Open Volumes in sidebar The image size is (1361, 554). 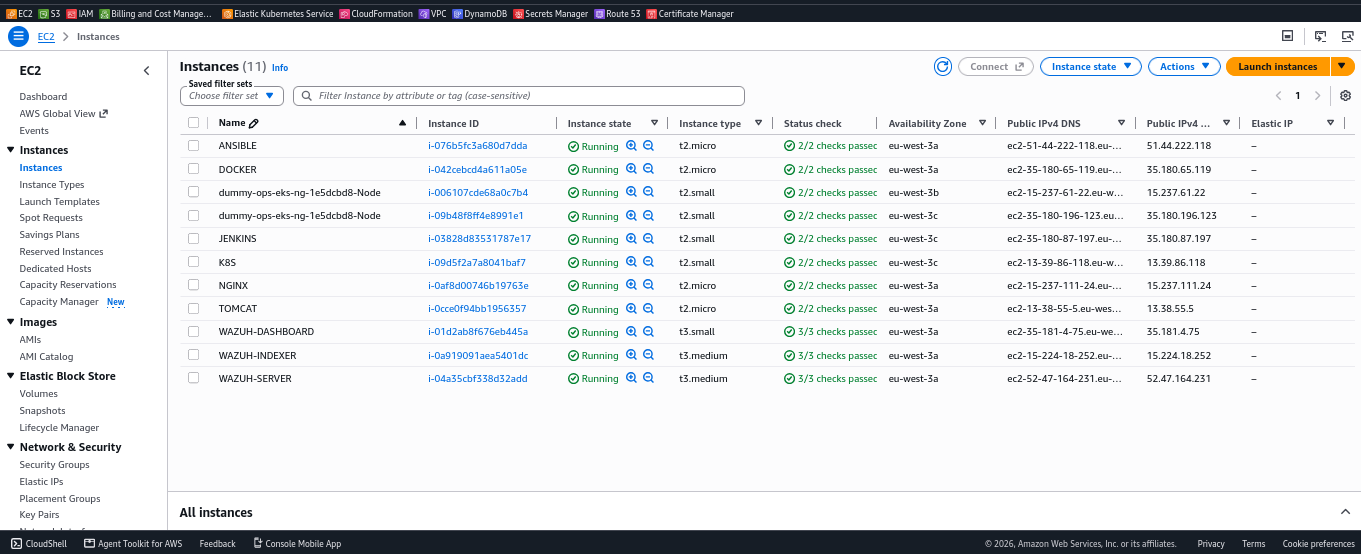pos(38,394)
